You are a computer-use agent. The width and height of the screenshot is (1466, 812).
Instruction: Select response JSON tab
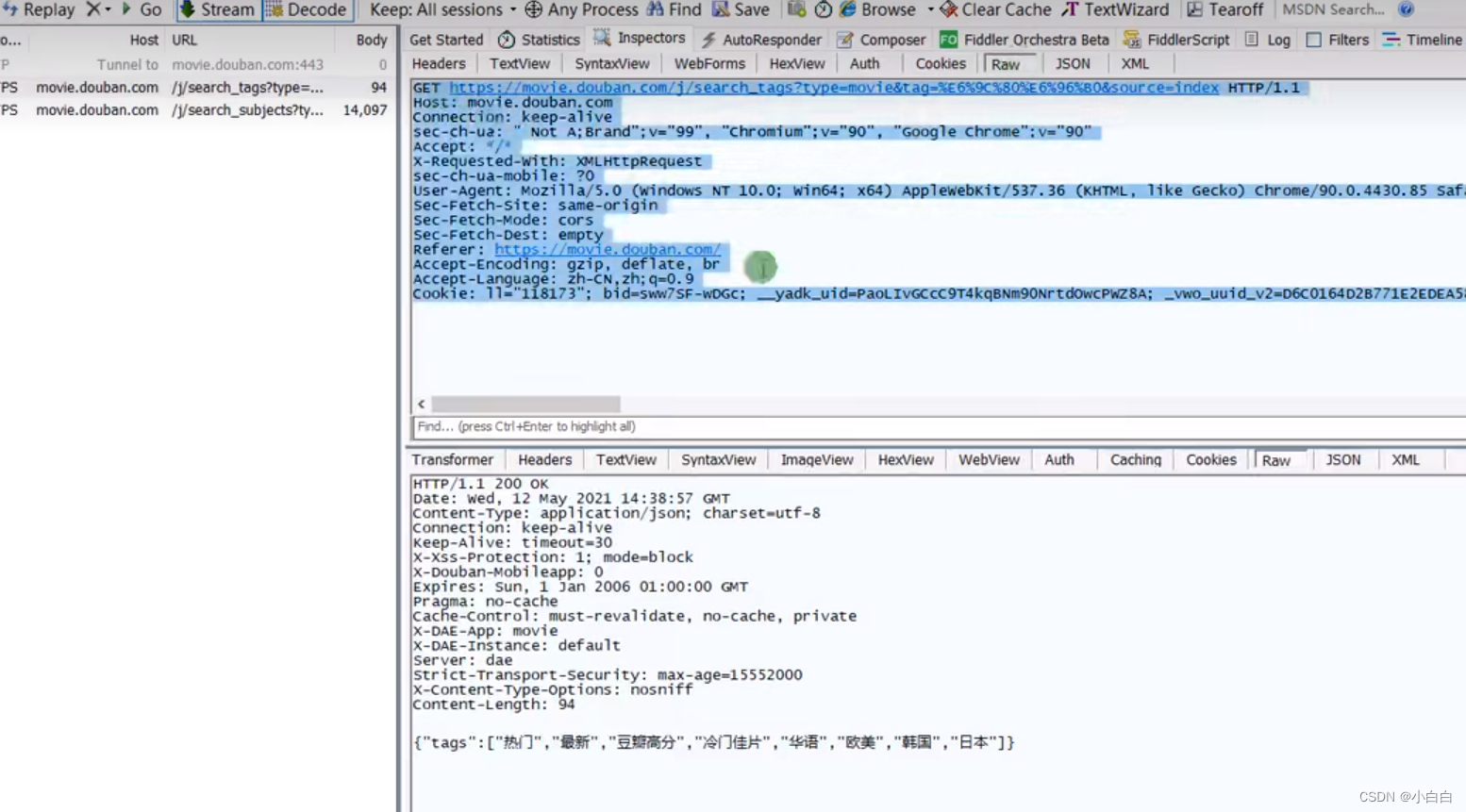(1343, 459)
